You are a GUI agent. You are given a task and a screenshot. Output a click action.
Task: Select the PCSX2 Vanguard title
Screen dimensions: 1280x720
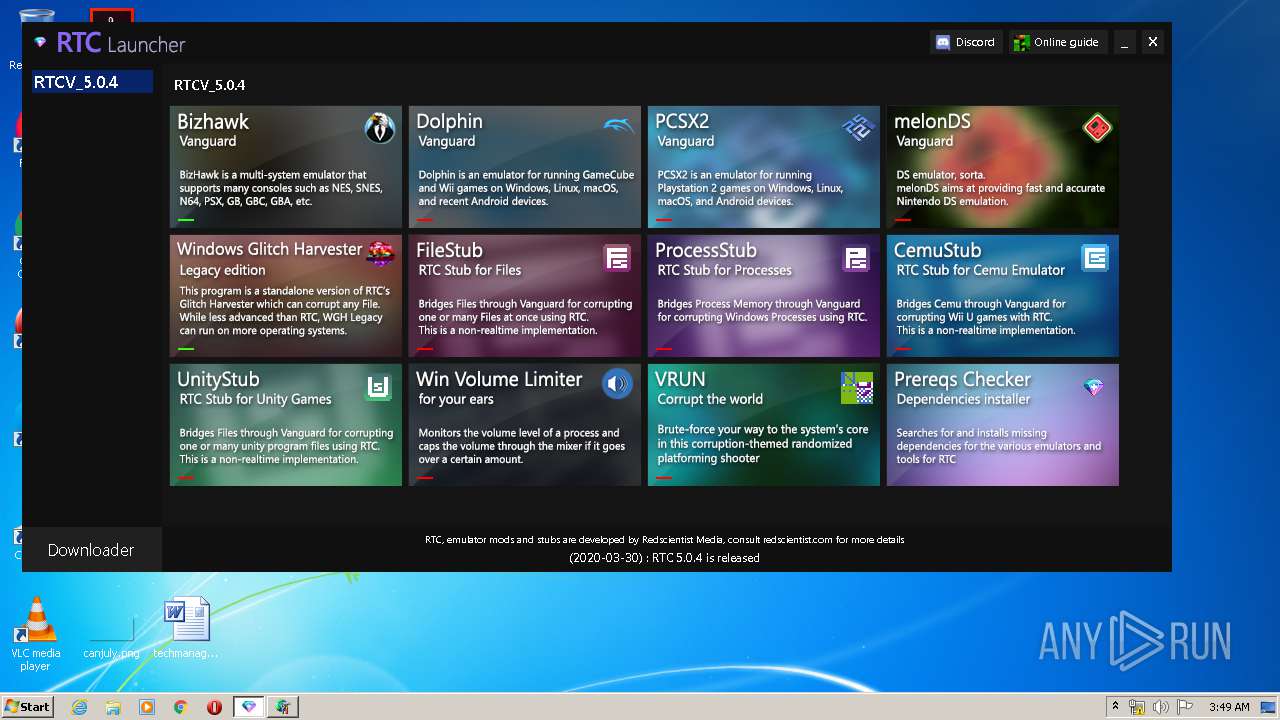pos(683,122)
